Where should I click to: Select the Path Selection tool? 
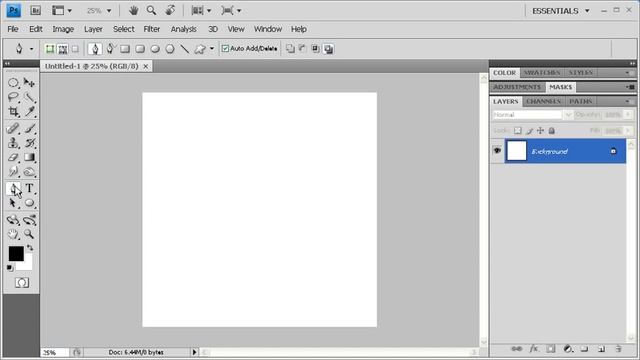tap(13, 203)
